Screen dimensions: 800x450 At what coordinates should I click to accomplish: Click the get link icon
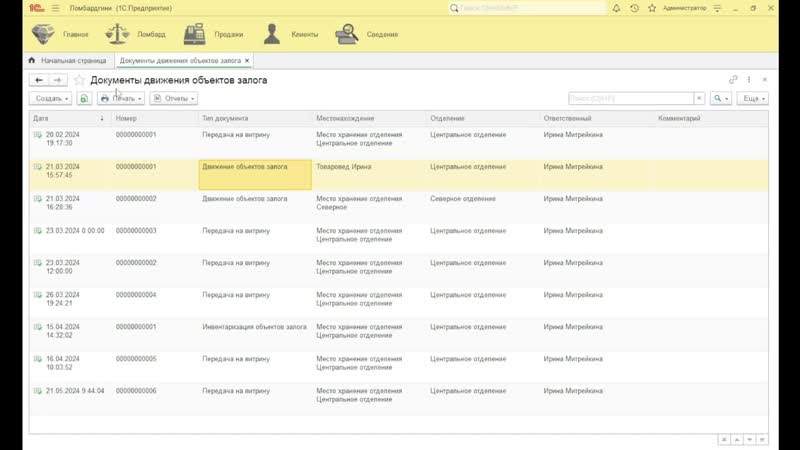(x=733, y=80)
